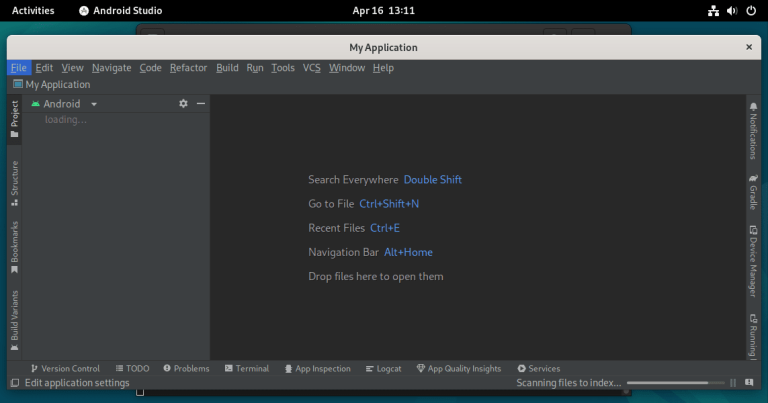Open the Logcat tool window
Screen dimensions: 768x403
(384, 368)
